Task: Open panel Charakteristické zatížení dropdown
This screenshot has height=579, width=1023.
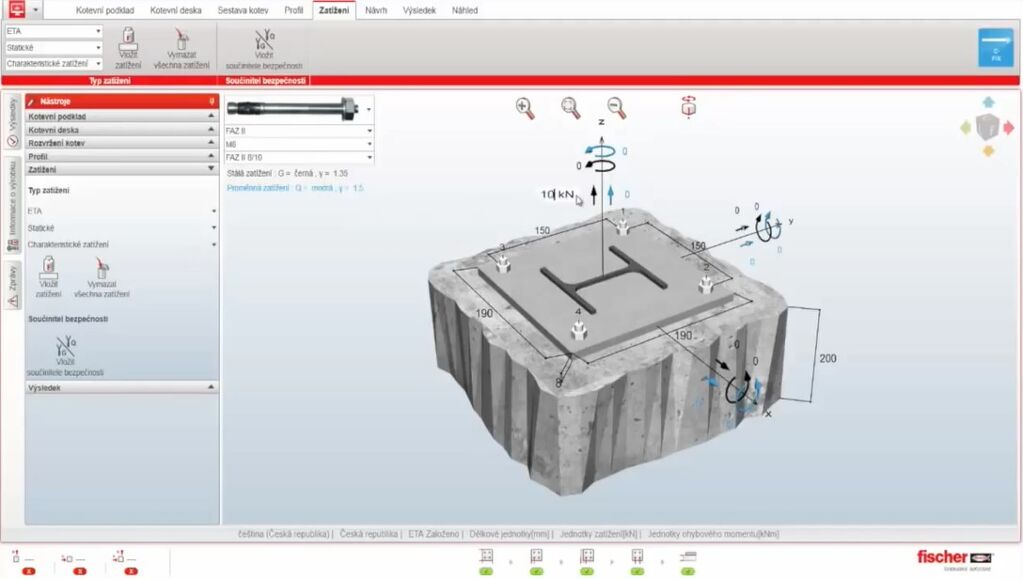Action: click(121, 245)
